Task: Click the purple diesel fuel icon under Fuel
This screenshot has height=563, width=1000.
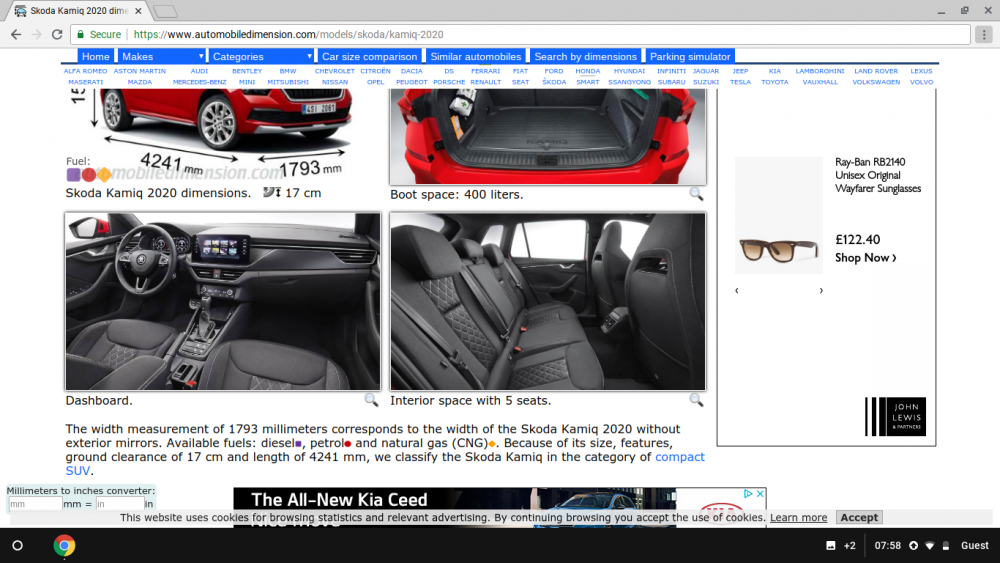Action: 73,175
